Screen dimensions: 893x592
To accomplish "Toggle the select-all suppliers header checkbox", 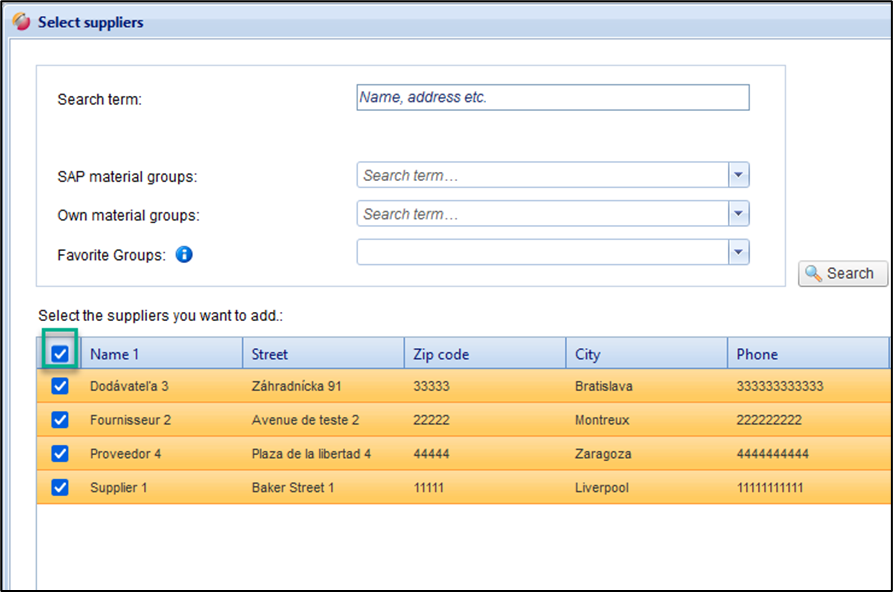I will (60, 354).
